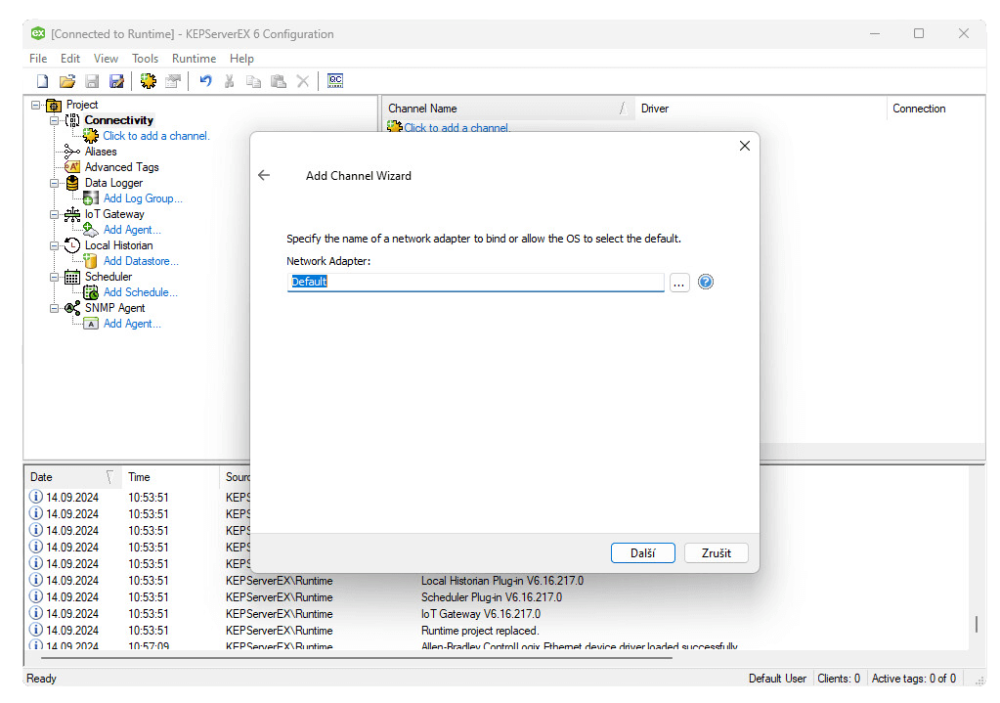
Task: Launch the Quick Client (QC) toolbar icon
Action: (x=335, y=81)
